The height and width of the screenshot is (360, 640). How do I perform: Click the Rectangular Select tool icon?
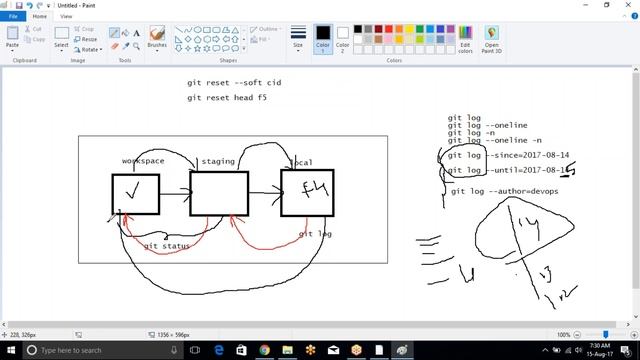[61, 33]
